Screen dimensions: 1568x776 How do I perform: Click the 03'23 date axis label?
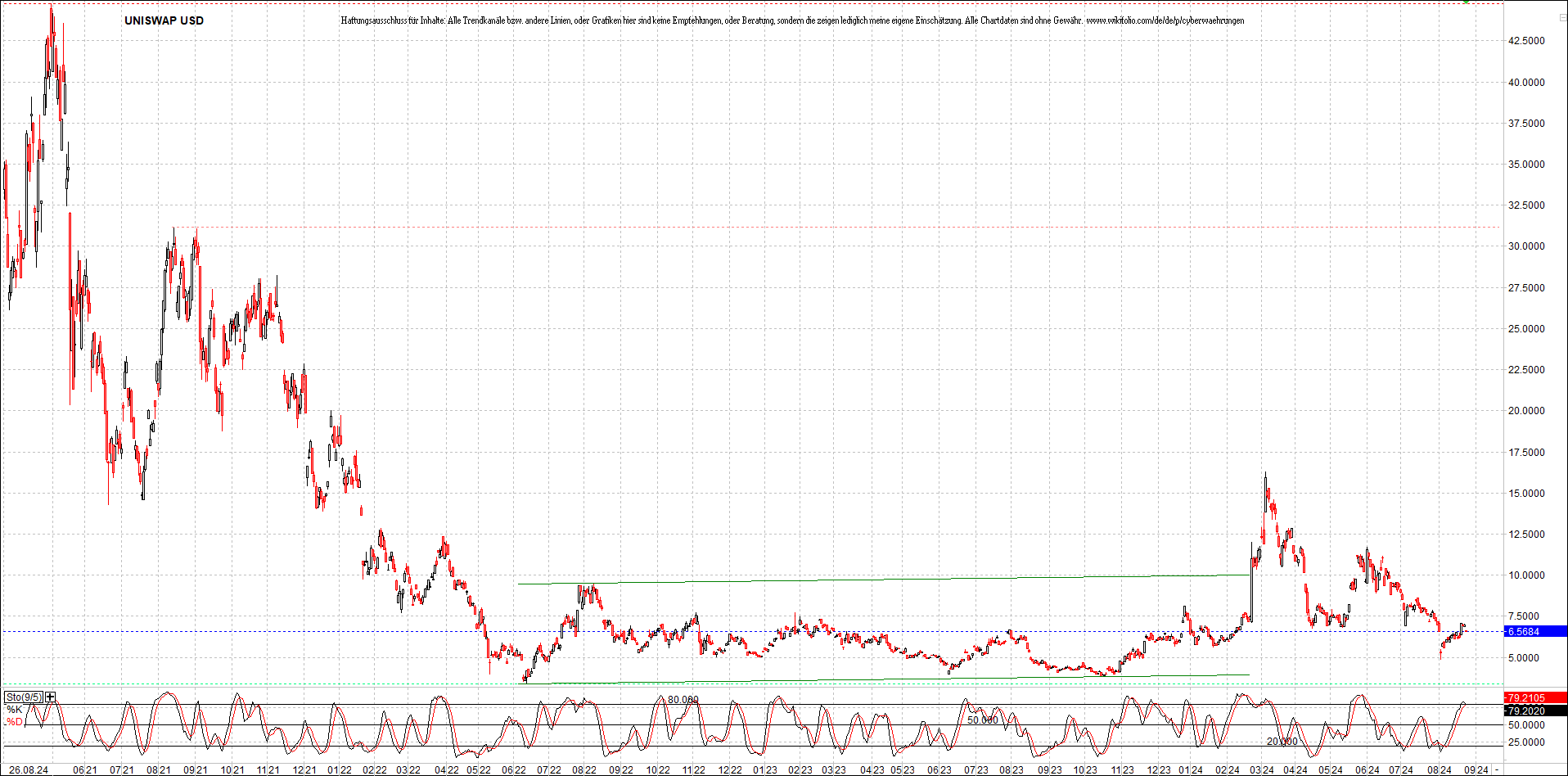834,770
